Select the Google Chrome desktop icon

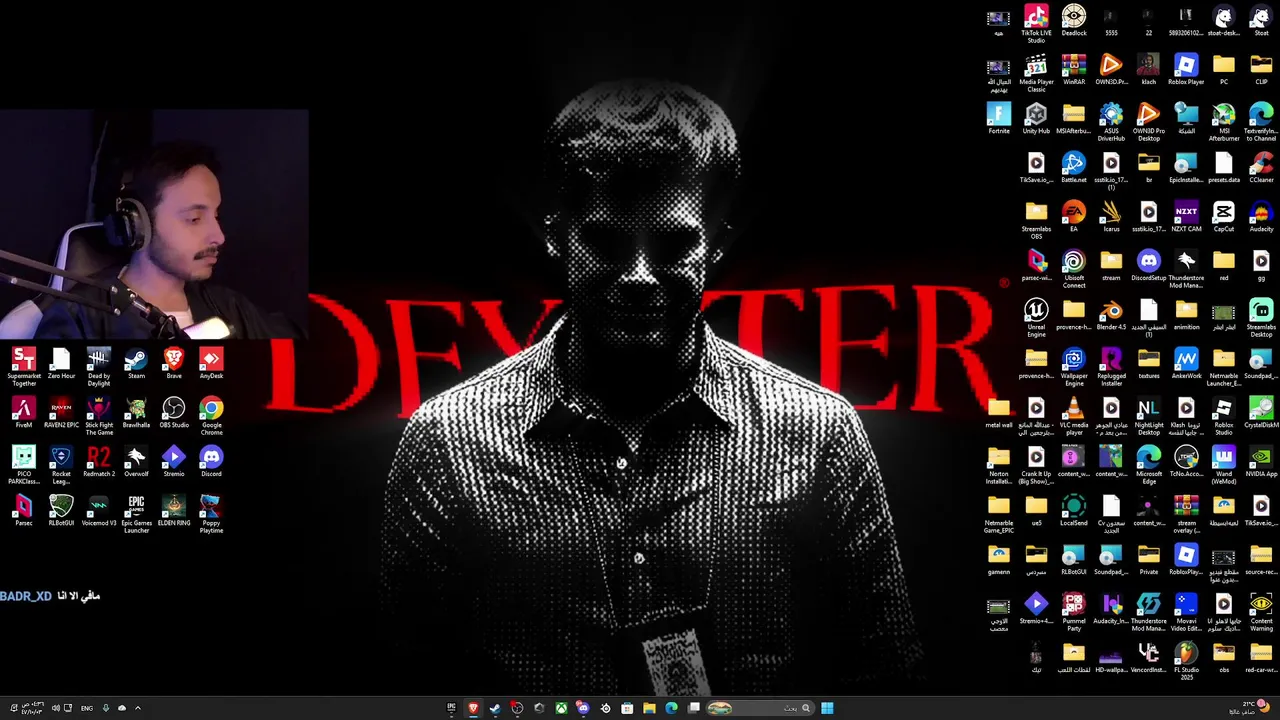(211, 416)
